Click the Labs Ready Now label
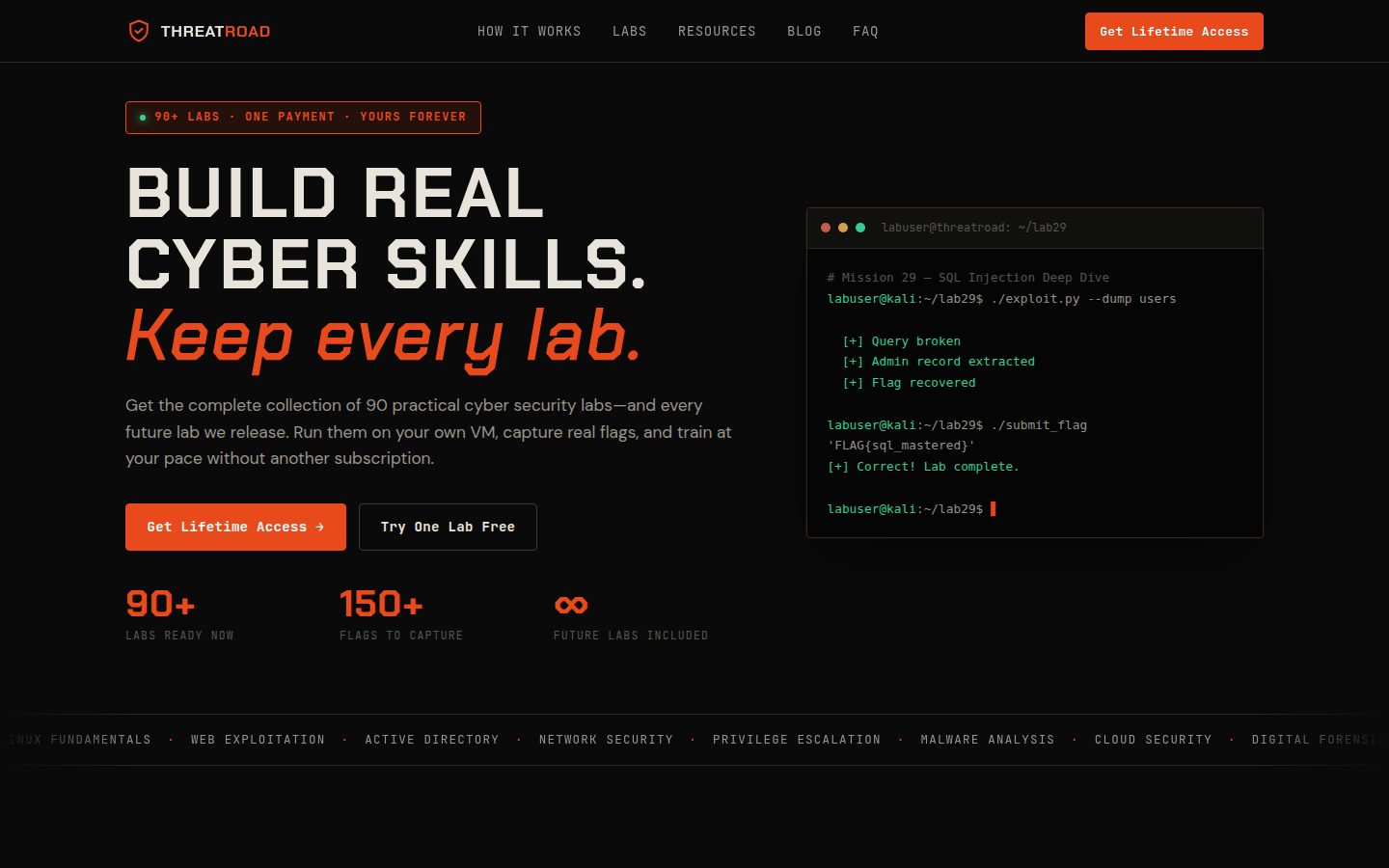1389x868 pixels. point(179,636)
